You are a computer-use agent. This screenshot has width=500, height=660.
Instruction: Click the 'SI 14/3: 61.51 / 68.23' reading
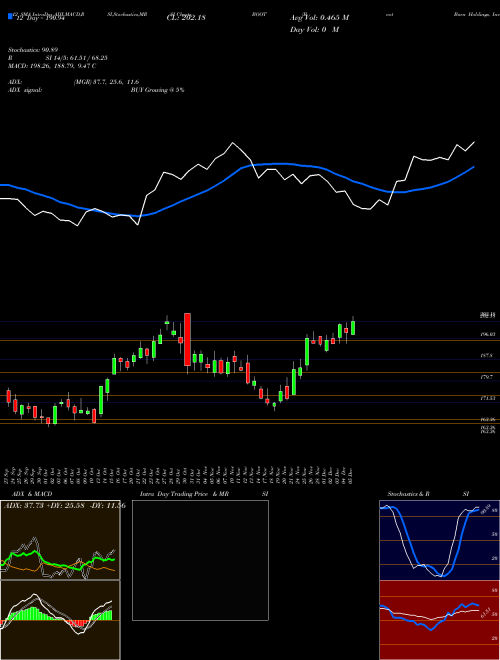coord(77,58)
